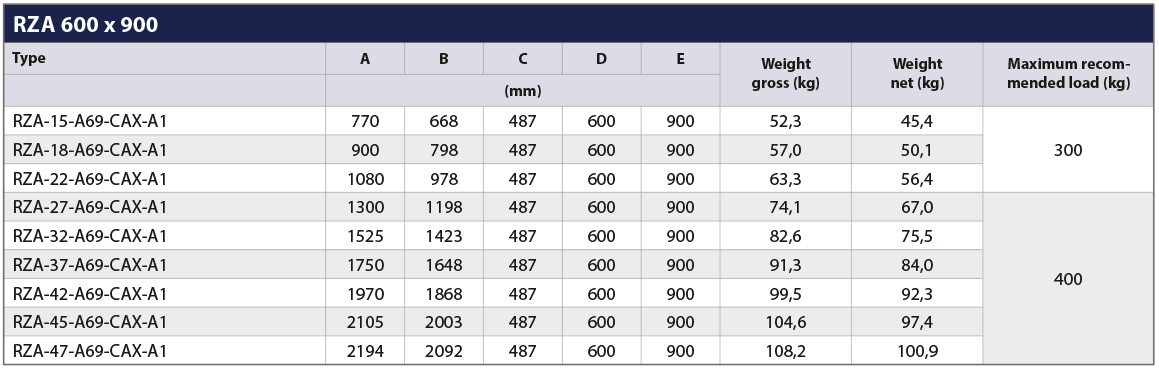Click the B value 2003
Viewport: 1159px width, 369px height.
click(x=443, y=322)
